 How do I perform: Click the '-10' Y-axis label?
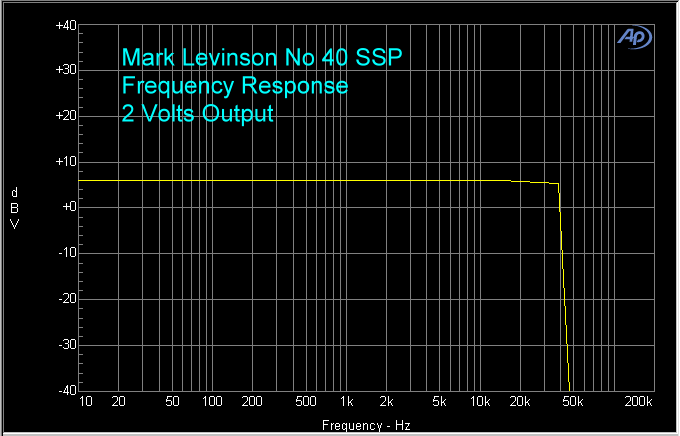[x=68, y=252]
